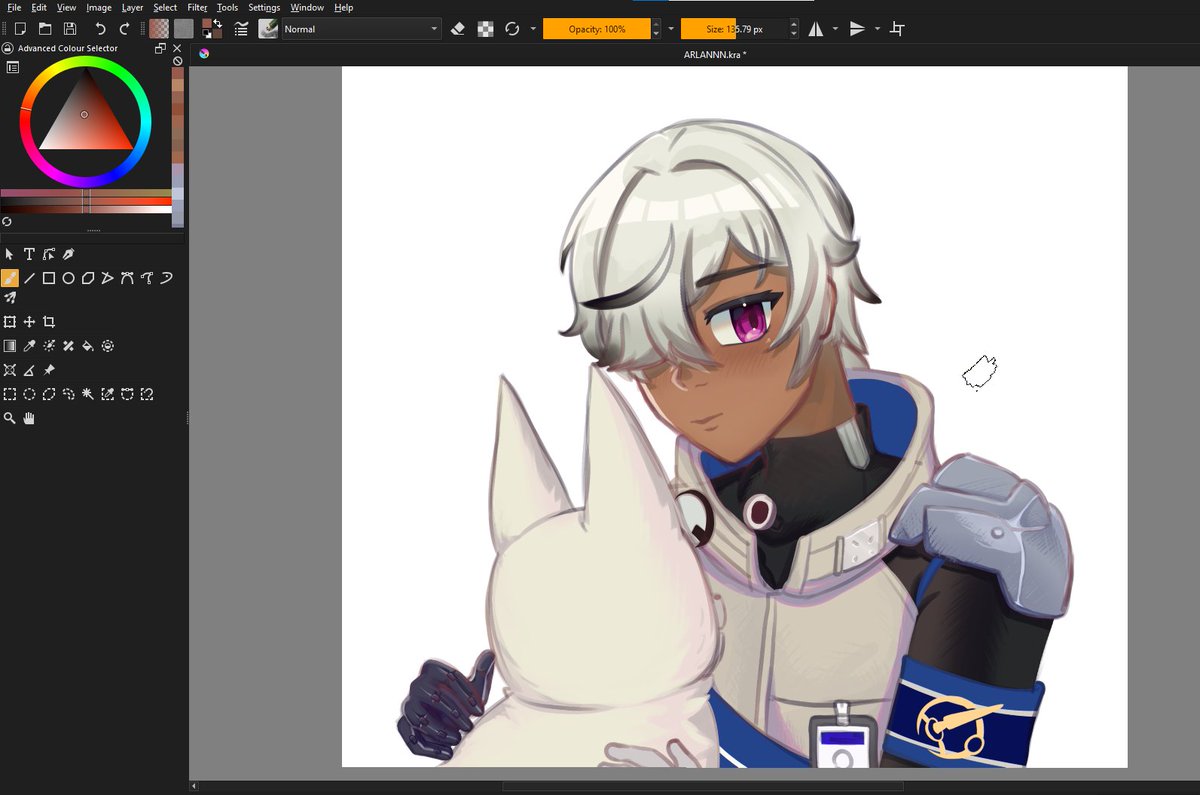Toggle preserve alpha checkerboard button
The width and height of the screenshot is (1200, 795).
tap(485, 29)
